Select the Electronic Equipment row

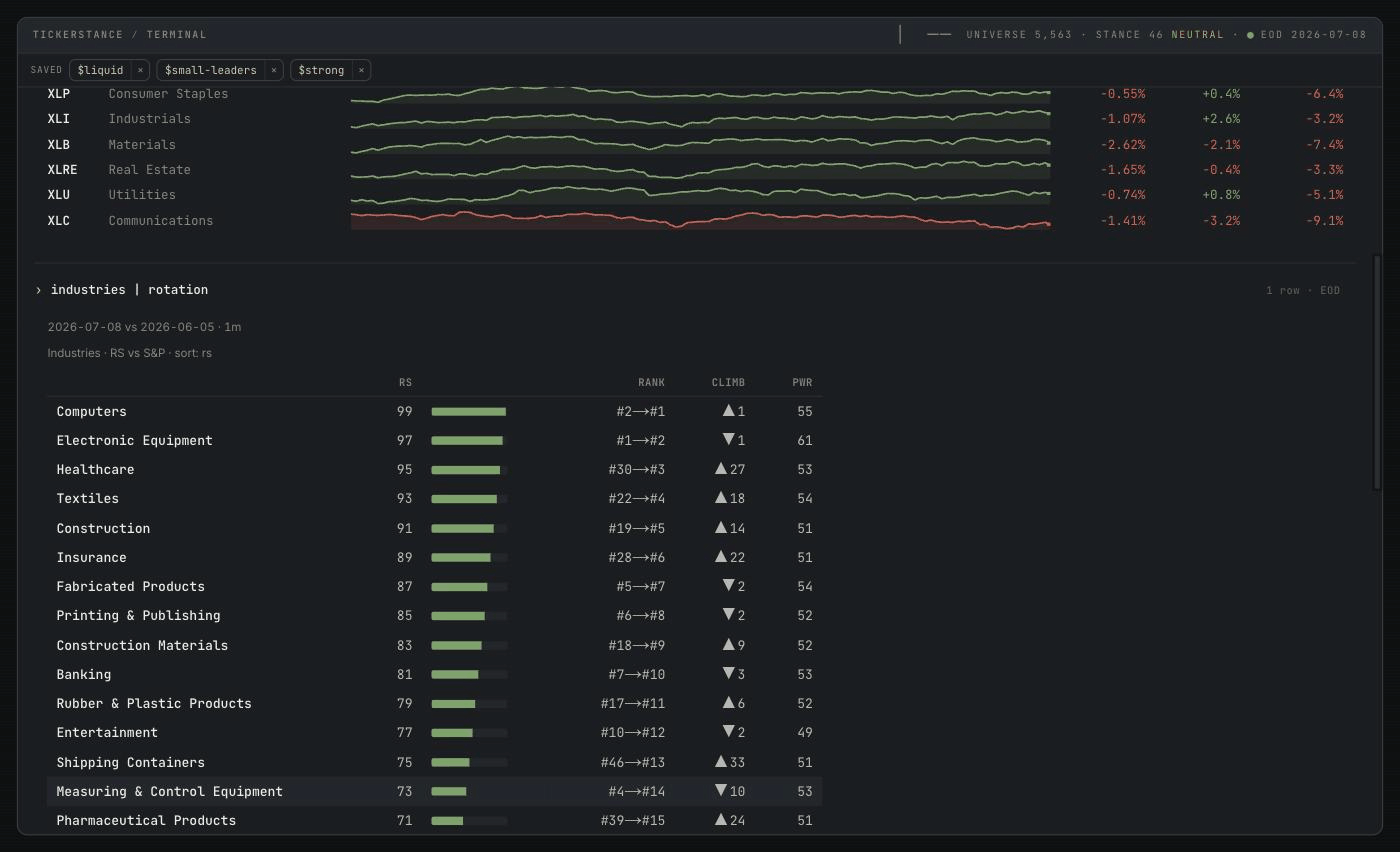click(x=434, y=441)
